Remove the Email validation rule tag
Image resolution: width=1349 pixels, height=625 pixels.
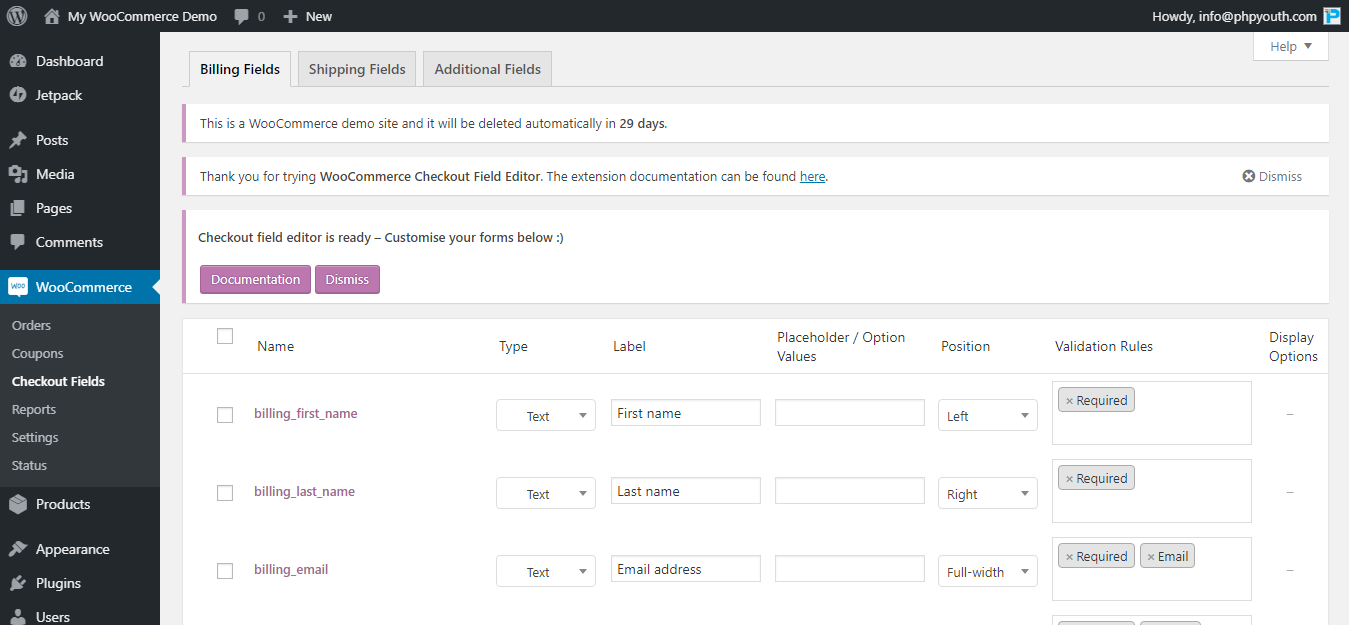[1152, 555]
